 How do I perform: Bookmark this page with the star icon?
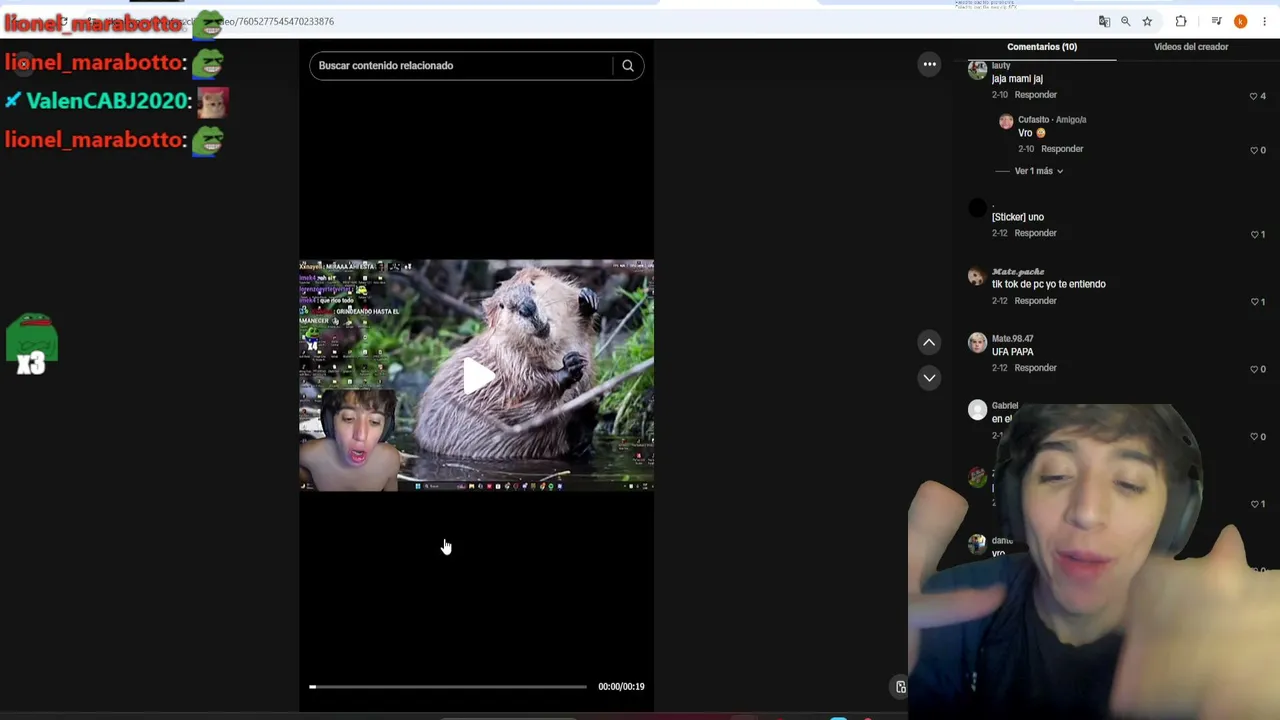coord(1147,21)
